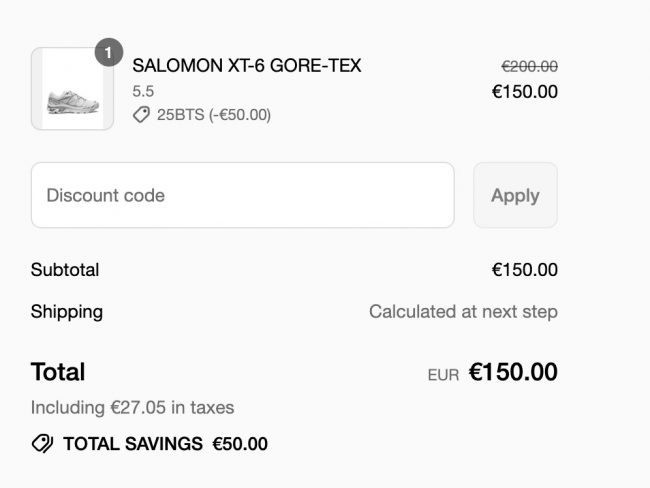The width and height of the screenshot is (650, 488).
Task: Focus the Discount code input field
Action: point(243,195)
